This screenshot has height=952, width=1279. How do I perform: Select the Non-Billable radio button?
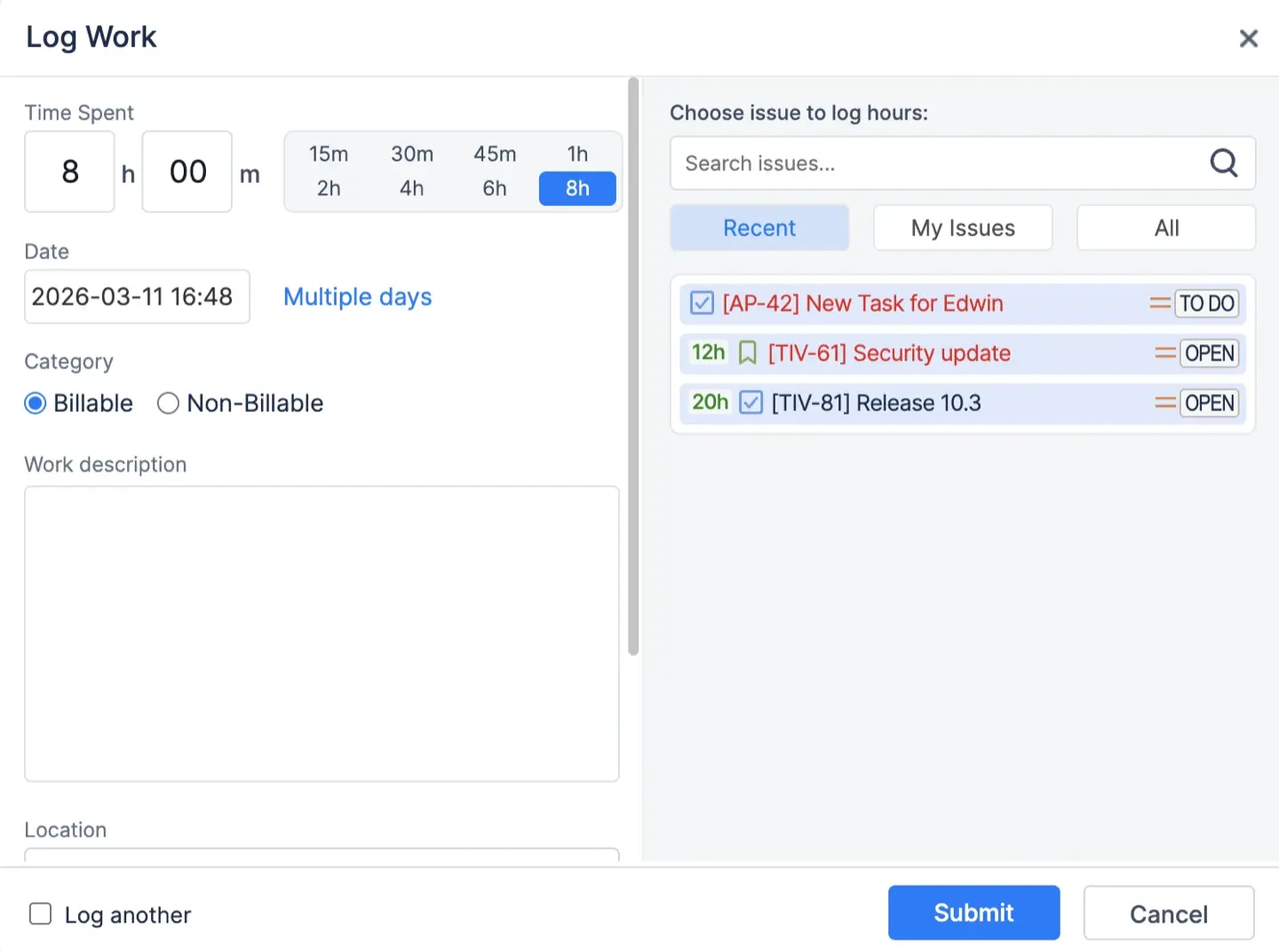(168, 403)
